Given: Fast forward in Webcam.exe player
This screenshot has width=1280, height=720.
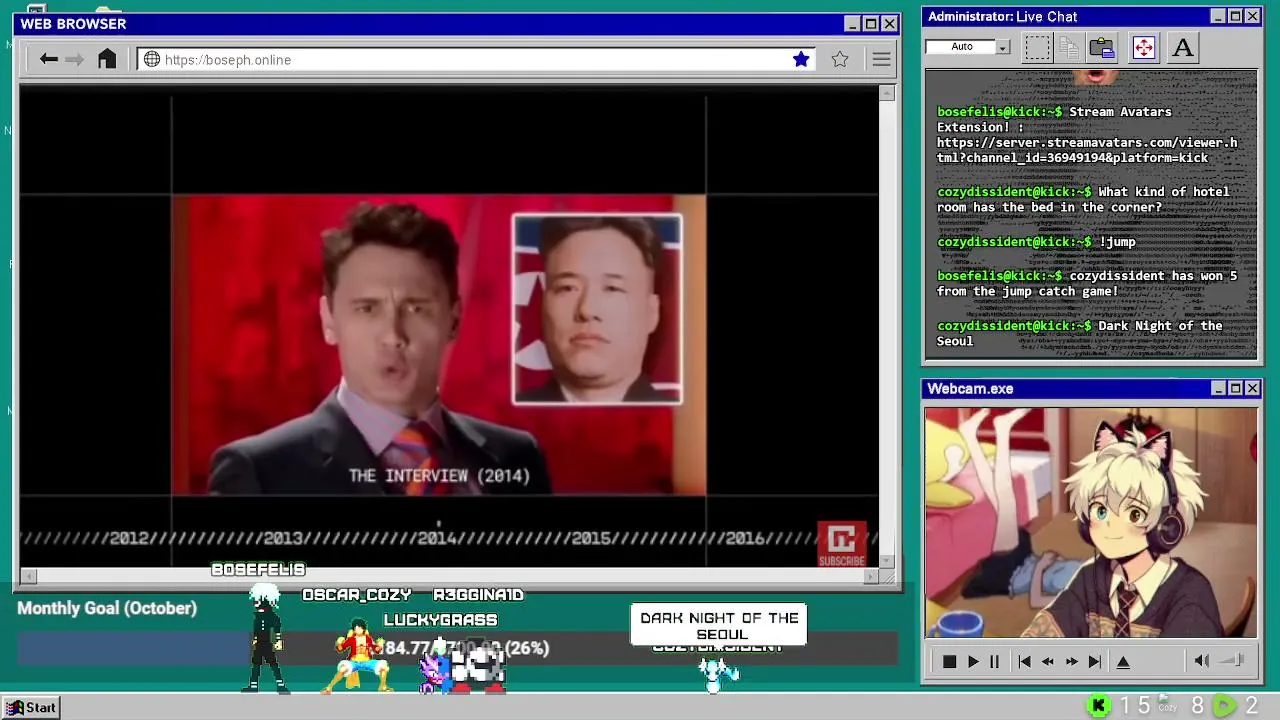Looking at the screenshot, I should point(1071,661).
